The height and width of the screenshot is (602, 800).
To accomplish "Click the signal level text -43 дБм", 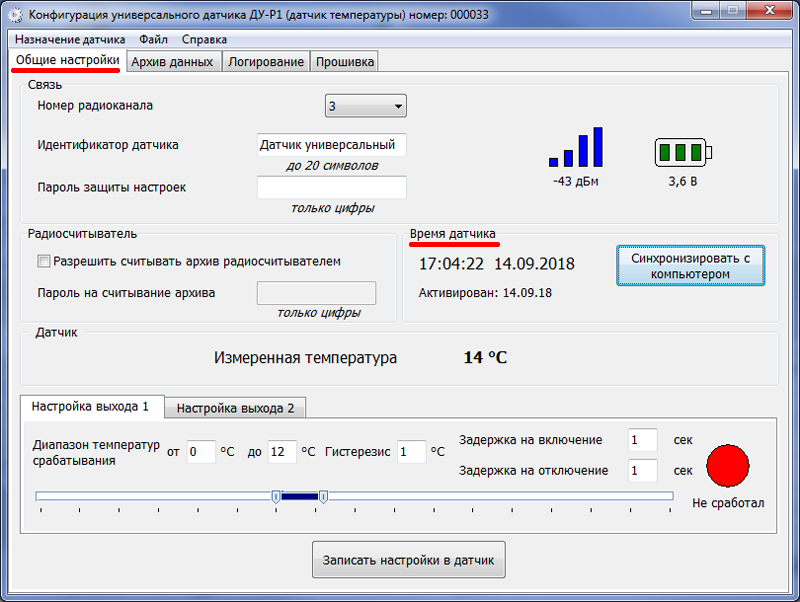I will [576, 182].
